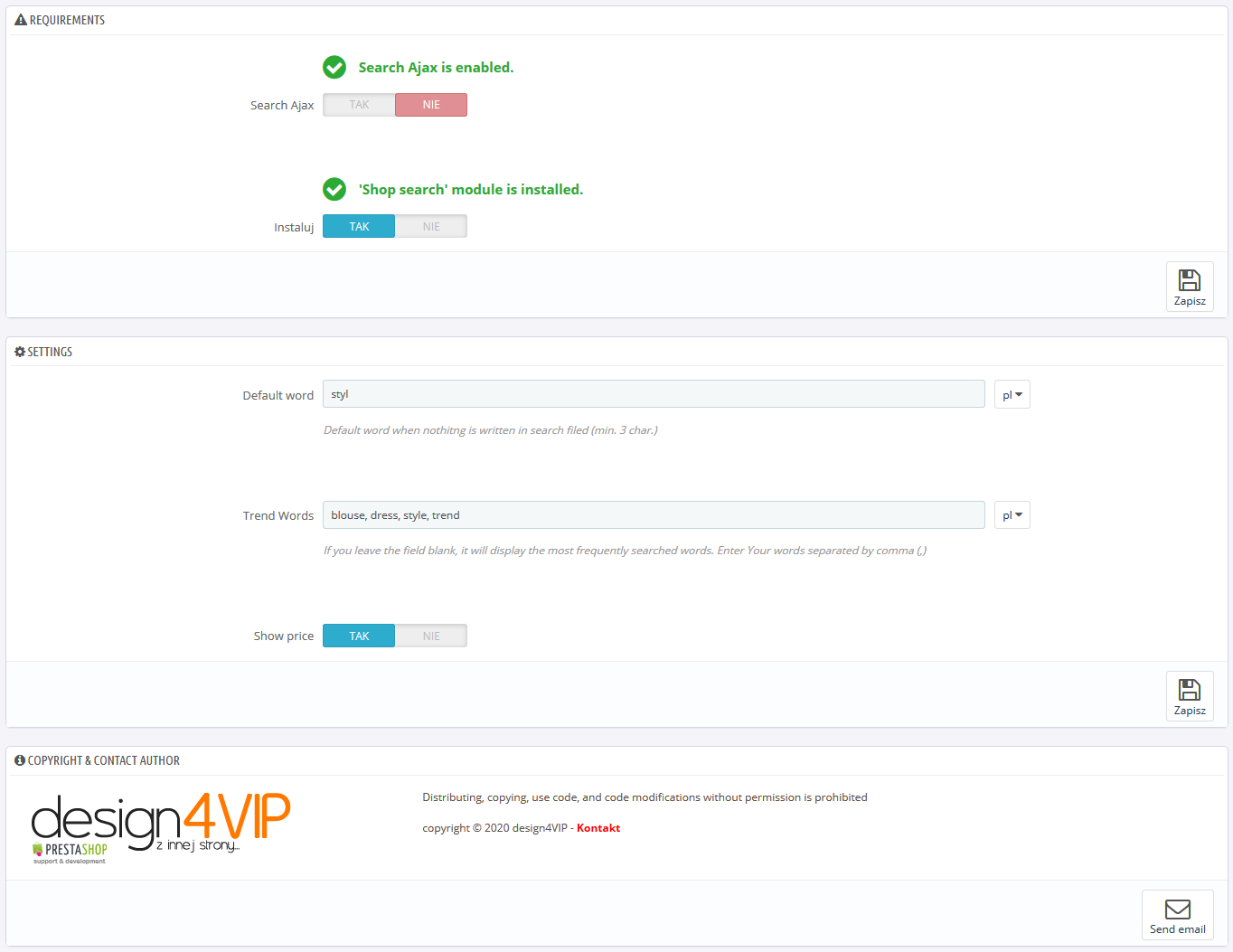Click the Settings gear icon
This screenshot has width=1233, height=952.
click(x=20, y=352)
